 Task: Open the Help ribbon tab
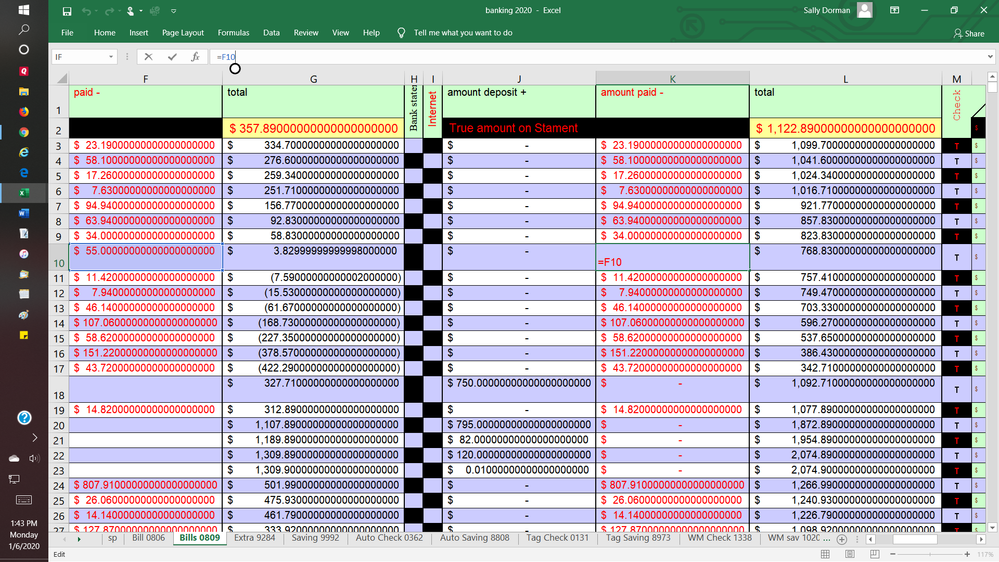[x=371, y=32]
